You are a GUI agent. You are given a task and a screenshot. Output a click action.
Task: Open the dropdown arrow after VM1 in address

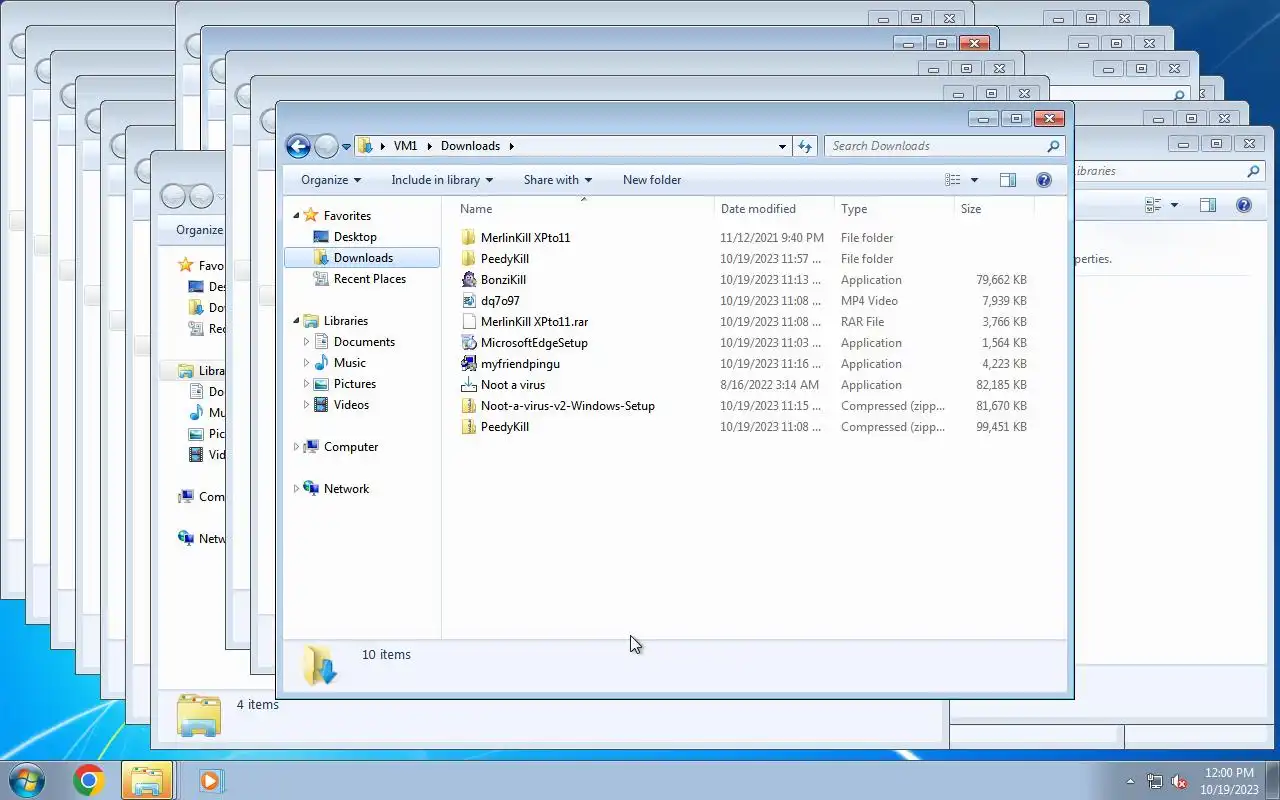[x=430, y=146]
